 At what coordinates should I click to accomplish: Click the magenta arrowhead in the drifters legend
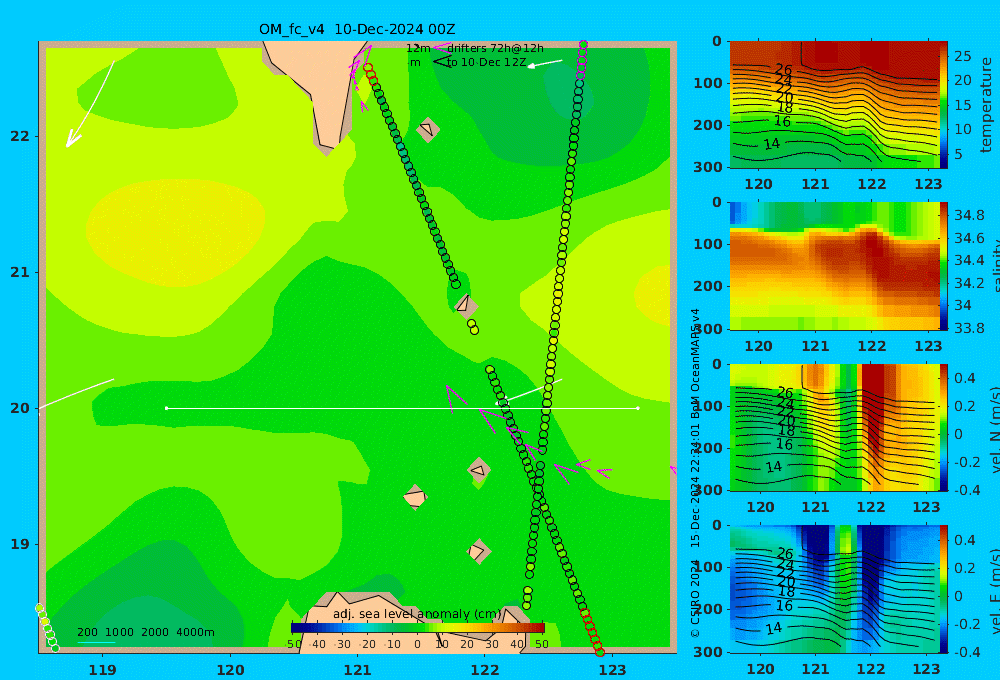(x=441, y=47)
